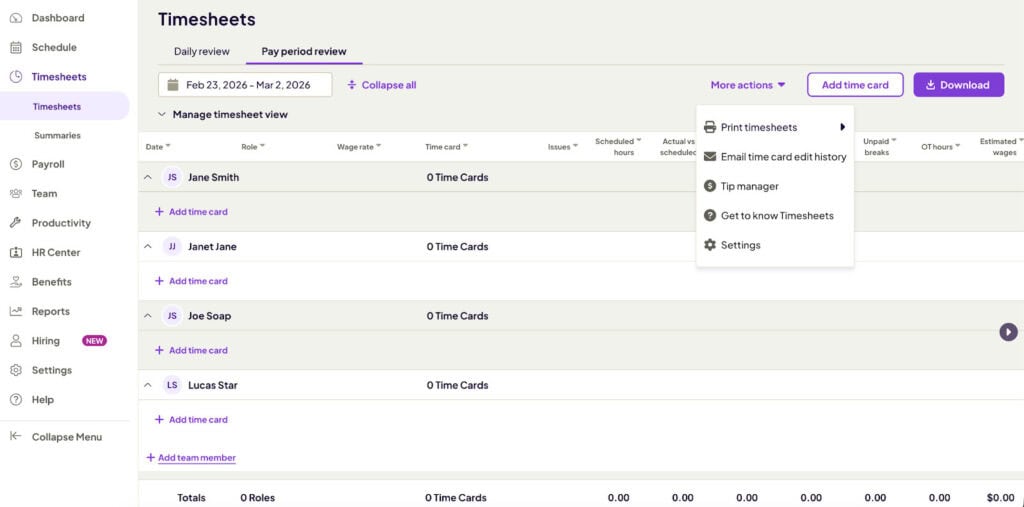Viewport: 1024px width, 507px height.
Task: Collapse Jane Smith's row
Action: coord(148,177)
